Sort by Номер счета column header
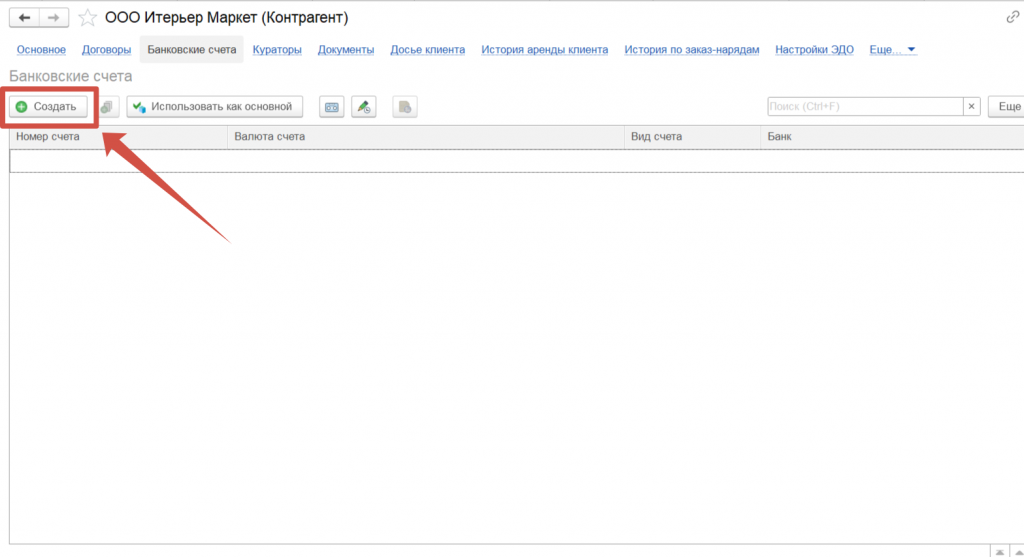Viewport: 1024px width, 557px height. (118, 137)
